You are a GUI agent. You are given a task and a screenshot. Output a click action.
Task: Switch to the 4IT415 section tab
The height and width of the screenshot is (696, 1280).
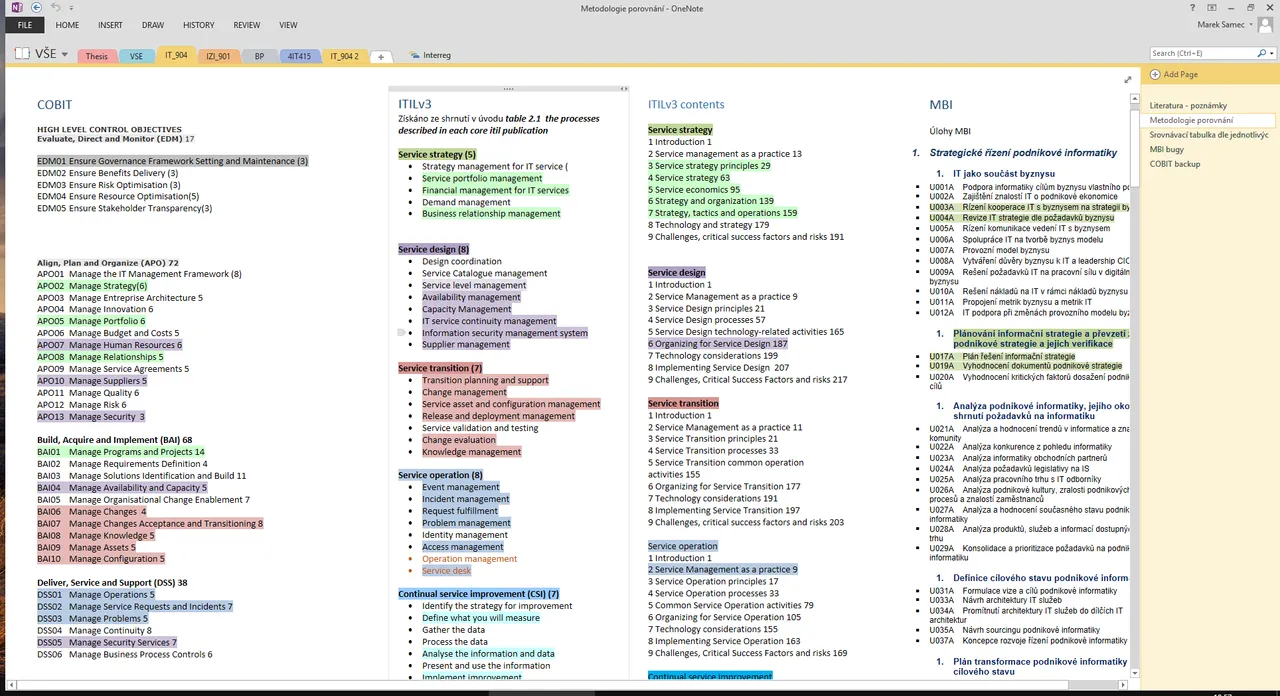[299, 56]
